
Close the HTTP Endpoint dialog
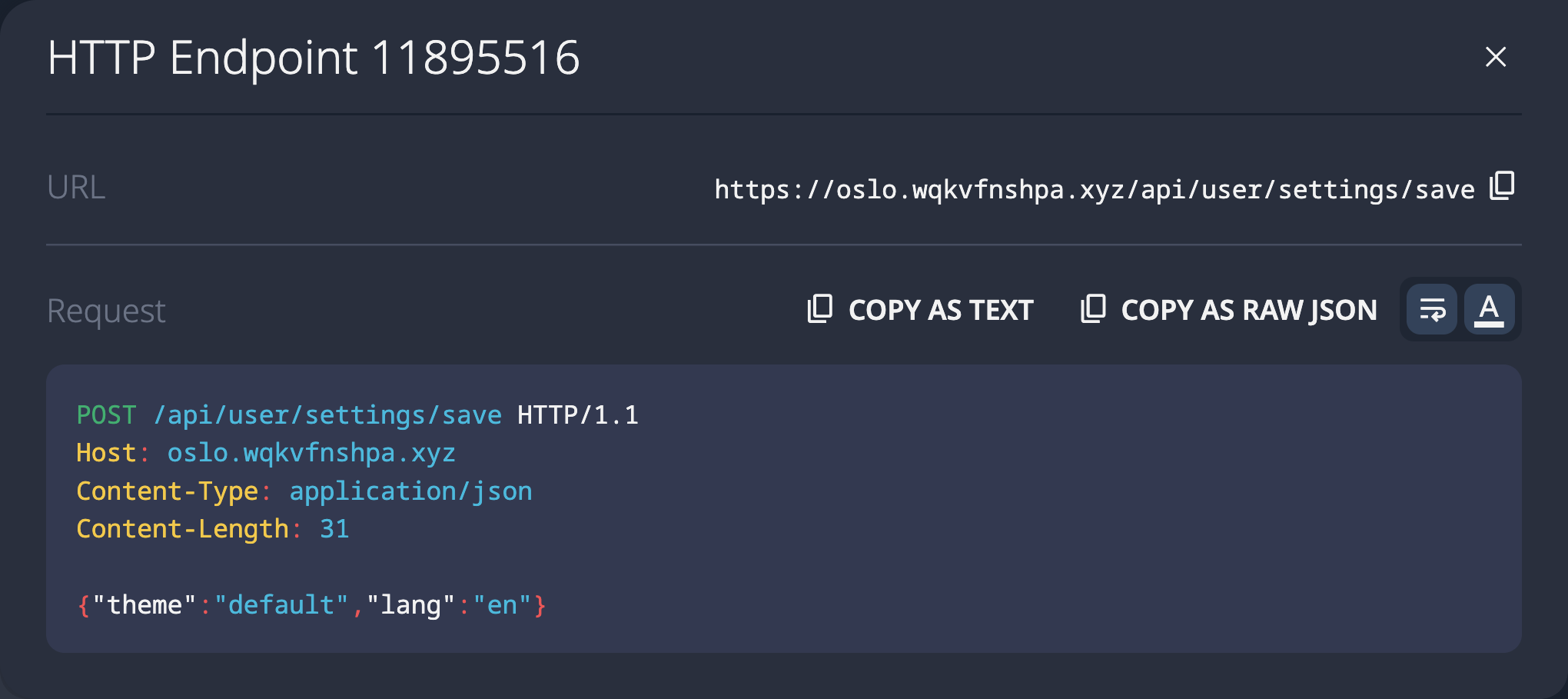click(x=1495, y=57)
